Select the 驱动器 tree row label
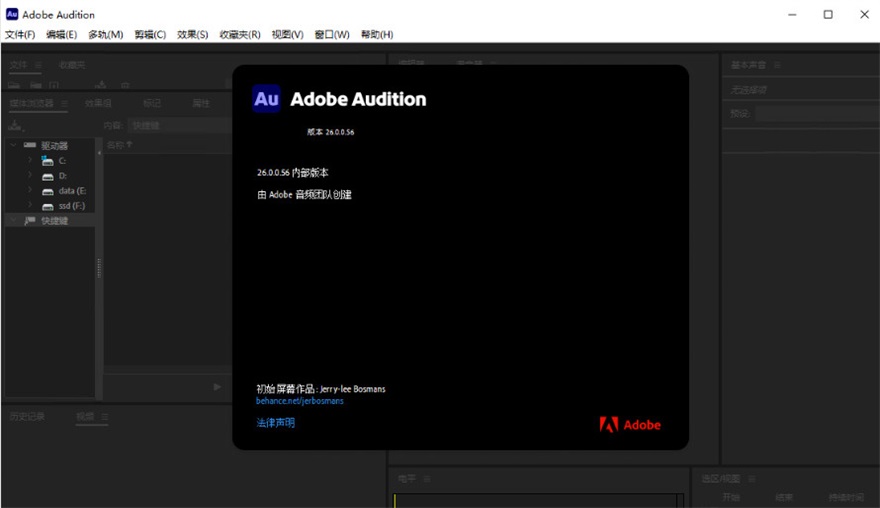Viewport: 880px width, 508px height. coord(54,145)
